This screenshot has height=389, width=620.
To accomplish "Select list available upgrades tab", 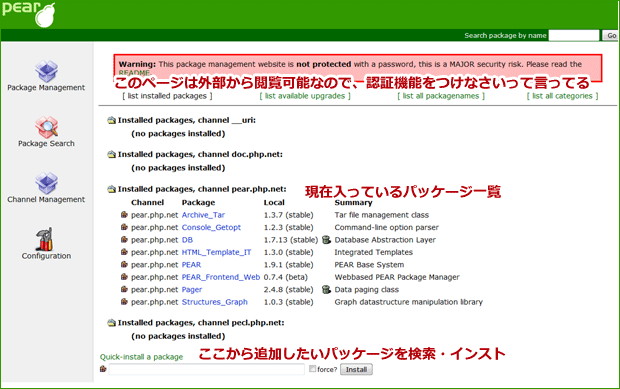I will pos(305,96).
